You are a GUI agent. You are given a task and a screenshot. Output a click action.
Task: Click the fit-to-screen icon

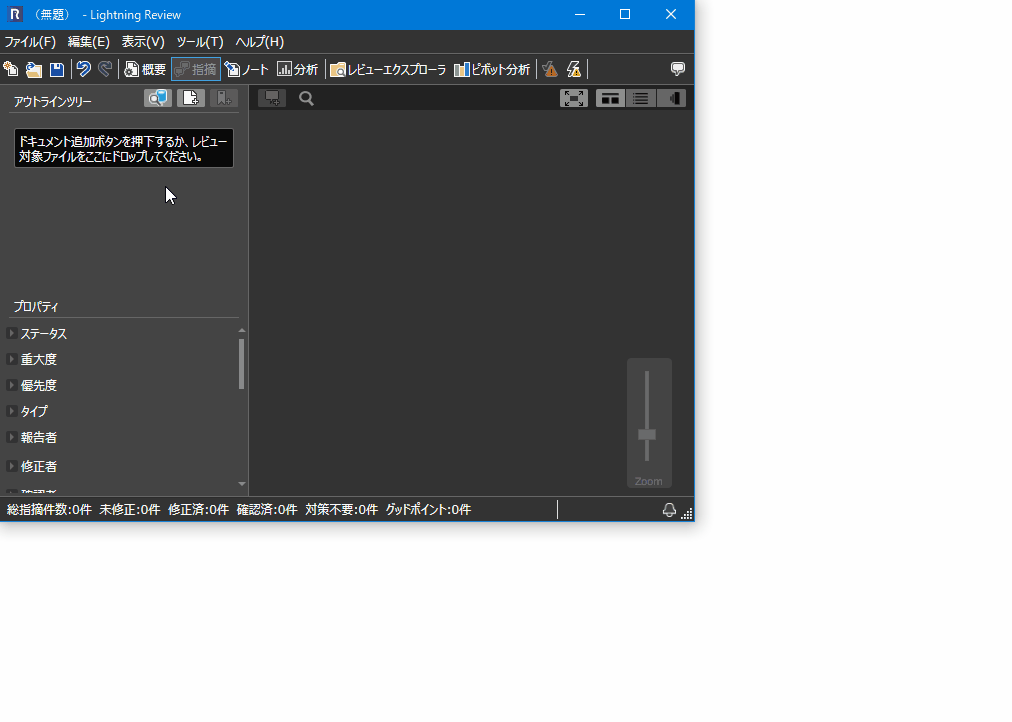click(574, 98)
